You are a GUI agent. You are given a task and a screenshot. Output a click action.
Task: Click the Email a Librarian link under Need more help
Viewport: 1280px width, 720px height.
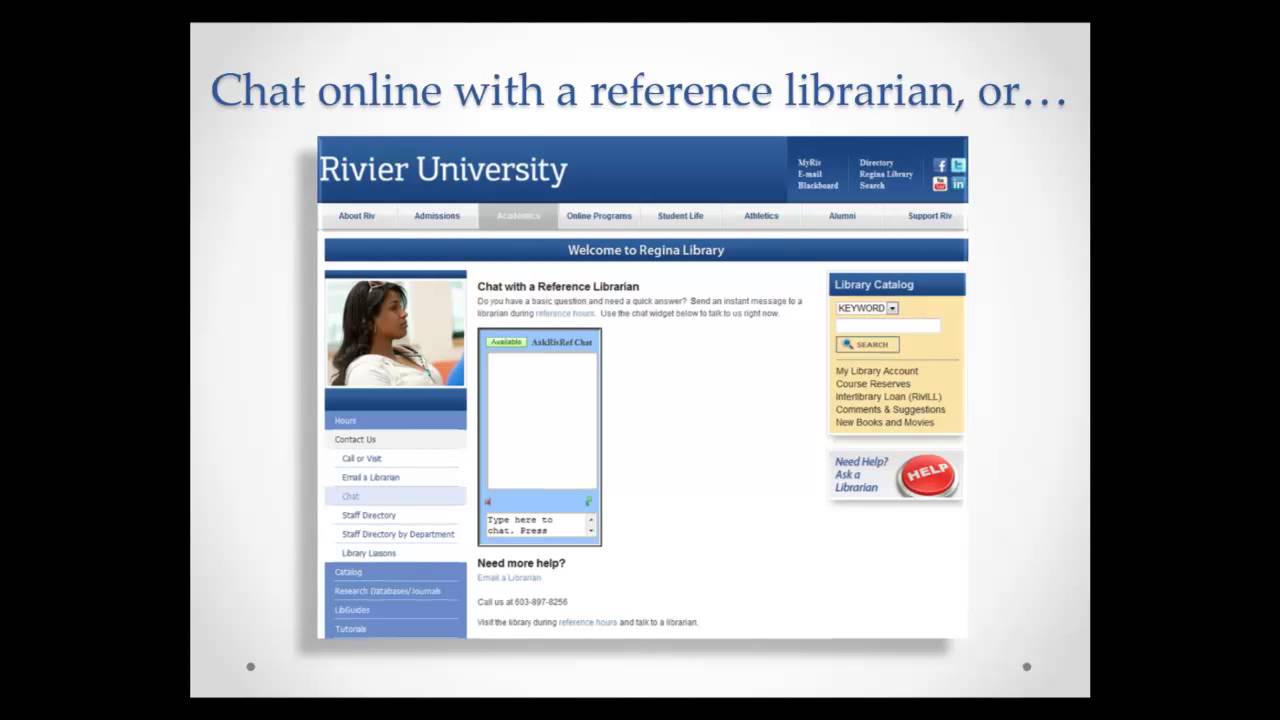(509, 578)
